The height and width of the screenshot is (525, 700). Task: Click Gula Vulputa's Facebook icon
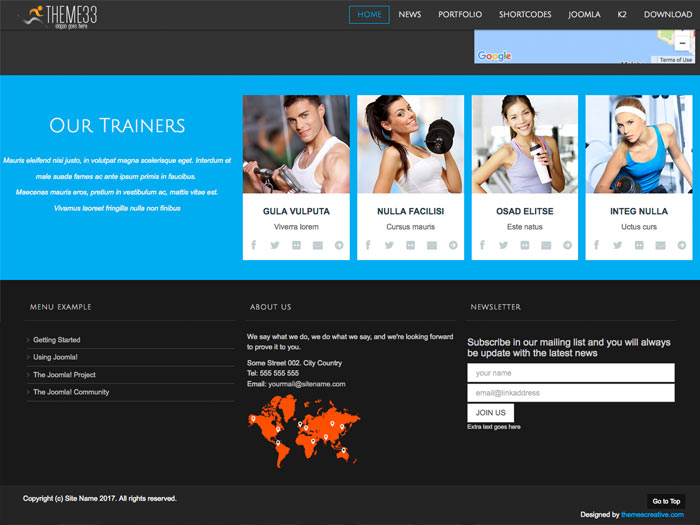(x=253, y=245)
